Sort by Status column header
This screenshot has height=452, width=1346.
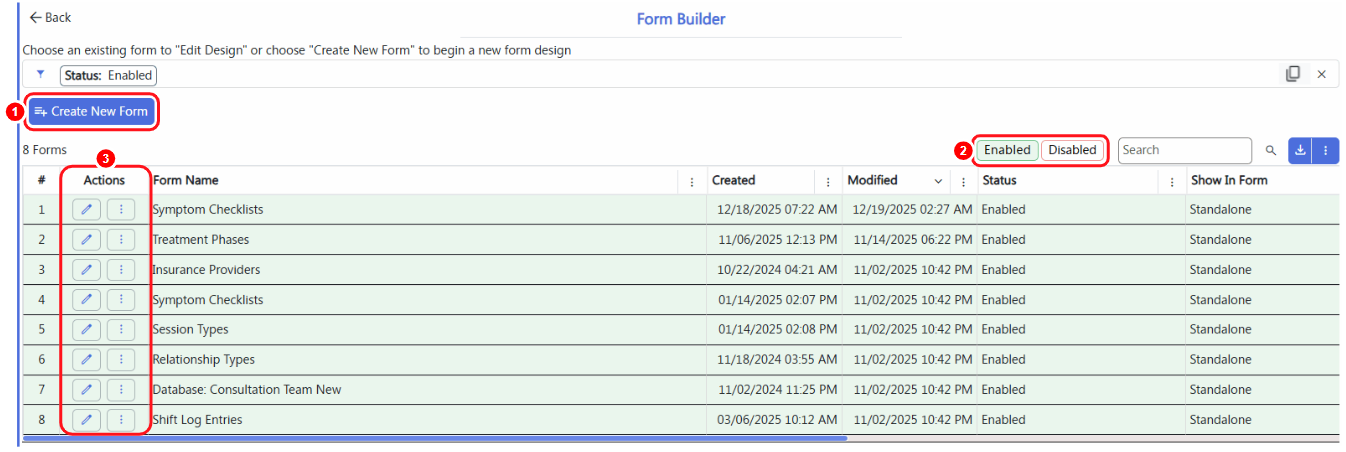(999, 180)
